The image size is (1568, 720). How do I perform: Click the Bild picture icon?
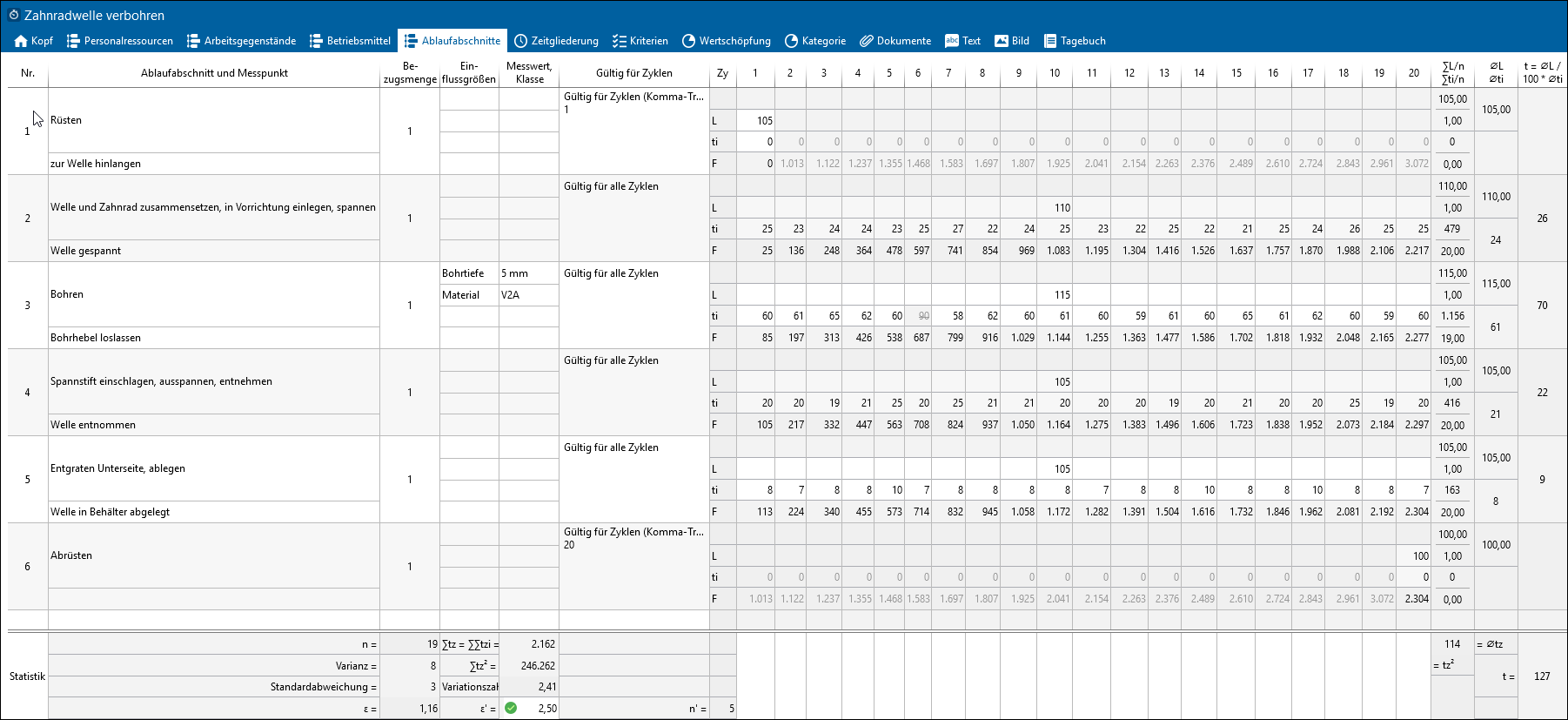point(1002,41)
